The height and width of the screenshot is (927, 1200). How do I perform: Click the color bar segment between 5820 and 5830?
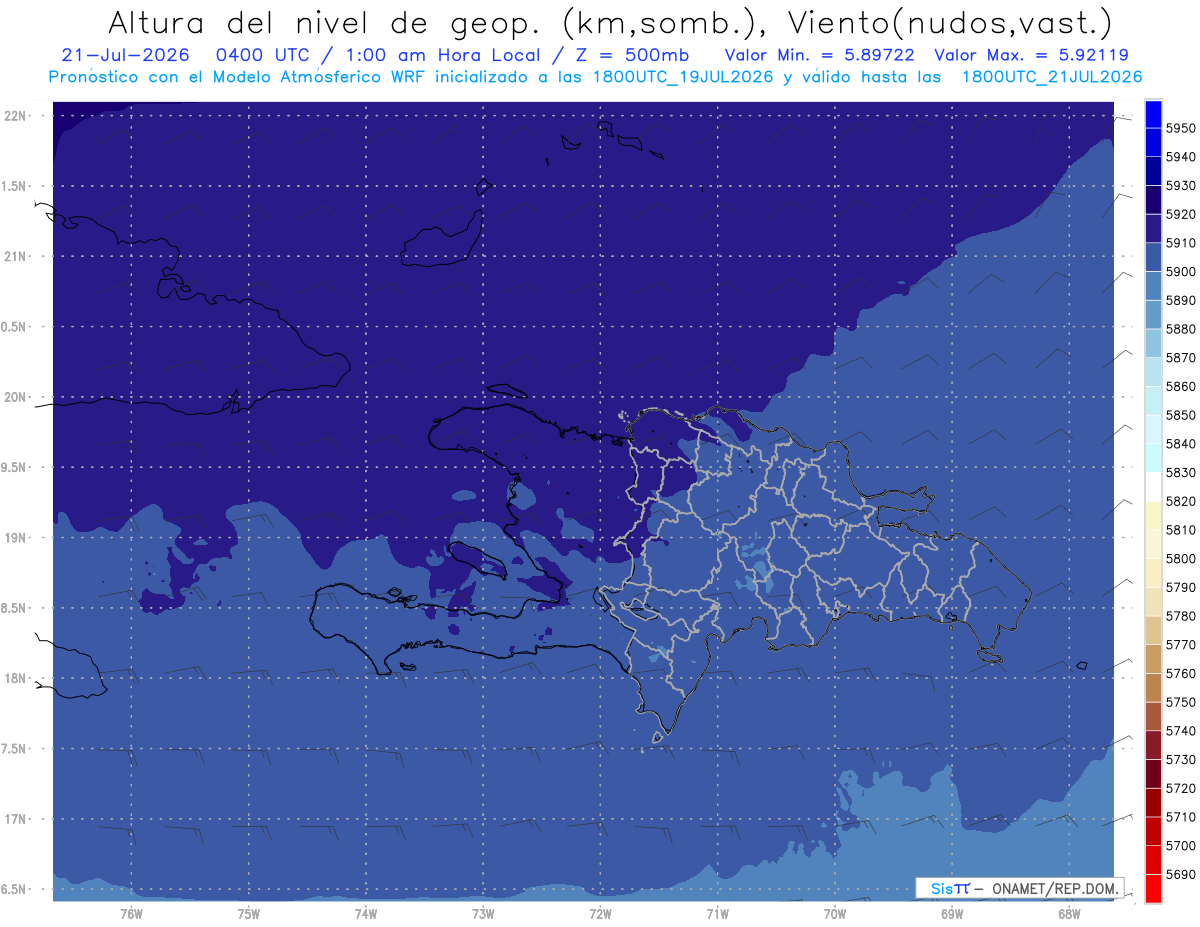[1153, 487]
